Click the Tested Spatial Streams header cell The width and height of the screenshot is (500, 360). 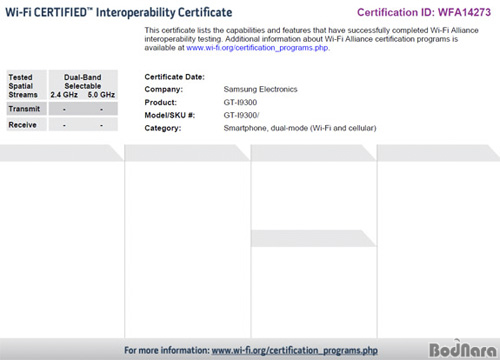tap(26, 86)
